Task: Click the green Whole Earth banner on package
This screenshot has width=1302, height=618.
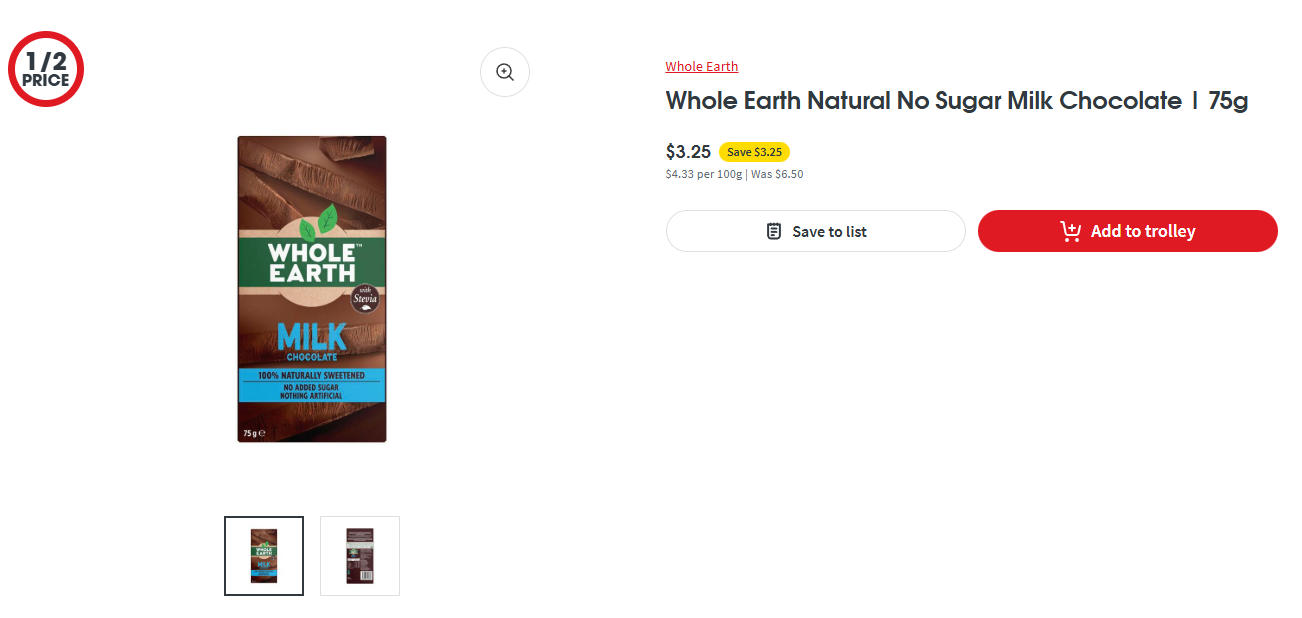Action: point(311,262)
